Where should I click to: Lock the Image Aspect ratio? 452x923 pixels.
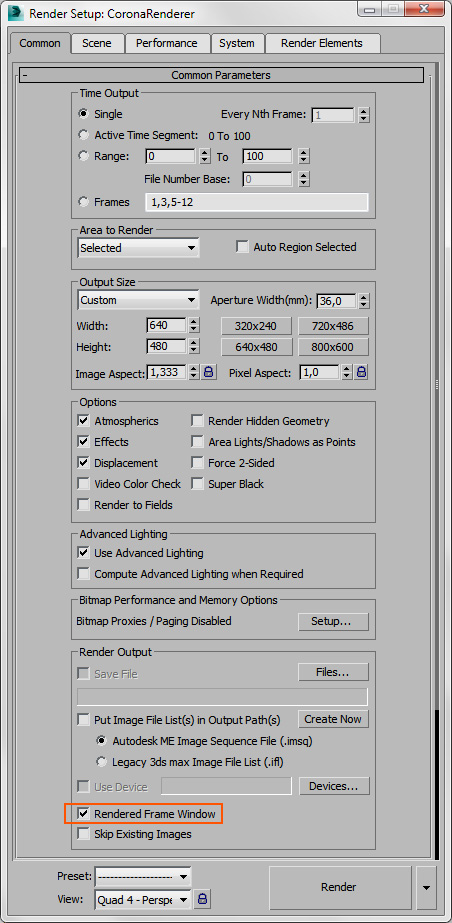click(209, 372)
